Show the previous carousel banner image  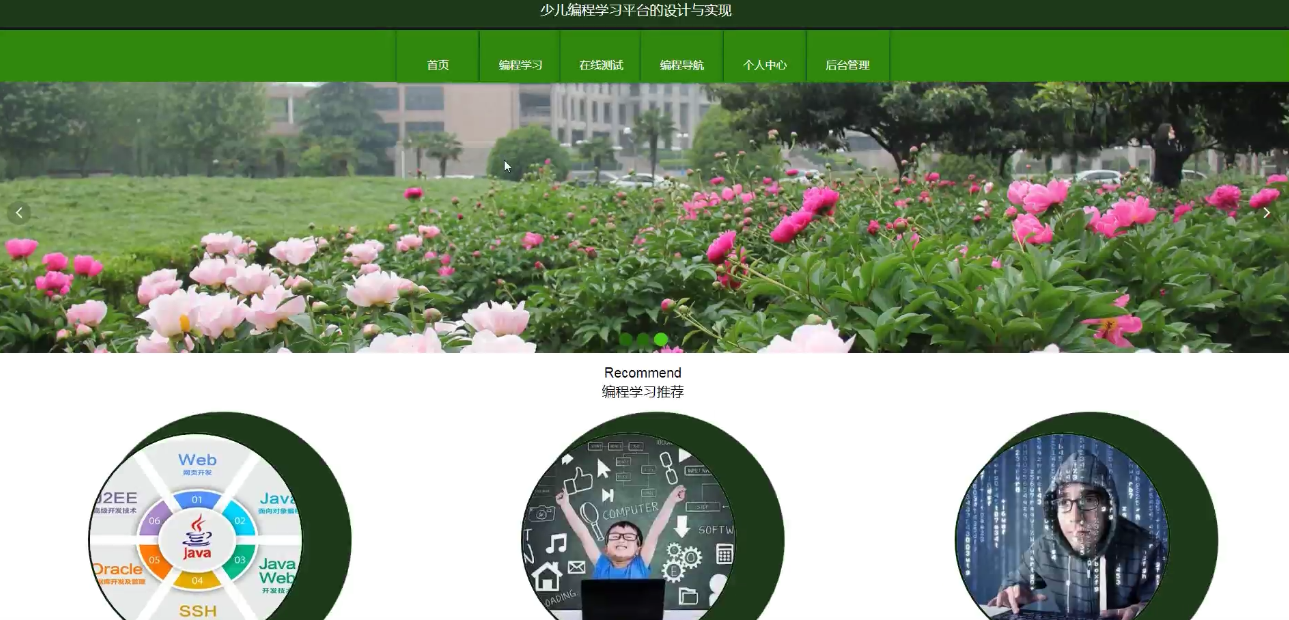[19, 213]
